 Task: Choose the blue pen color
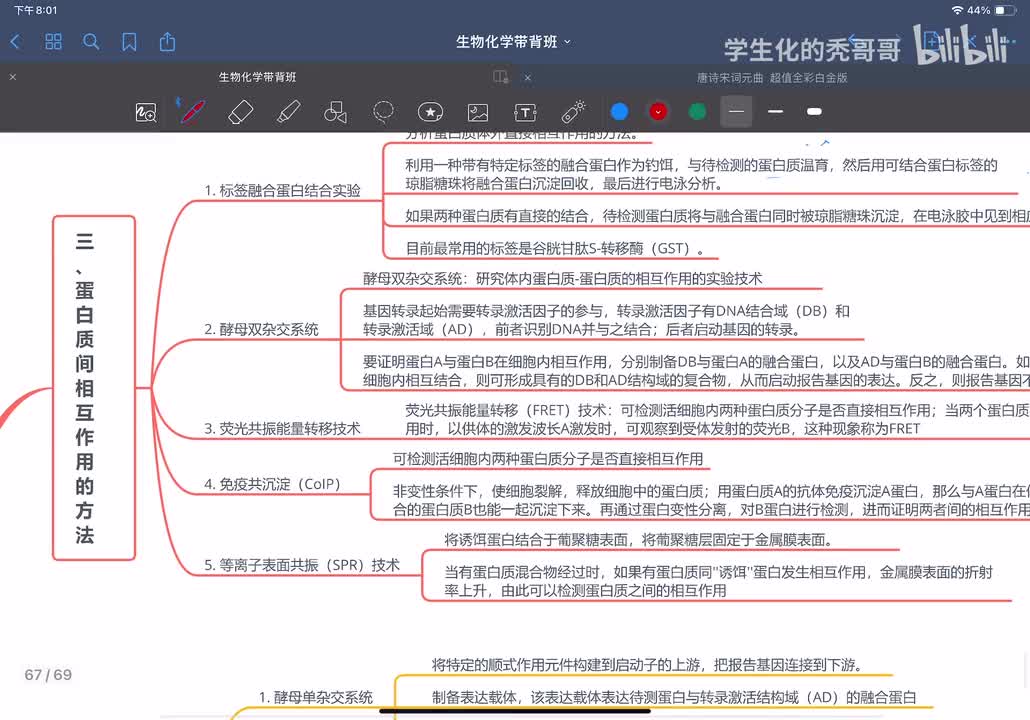[619, 112]
